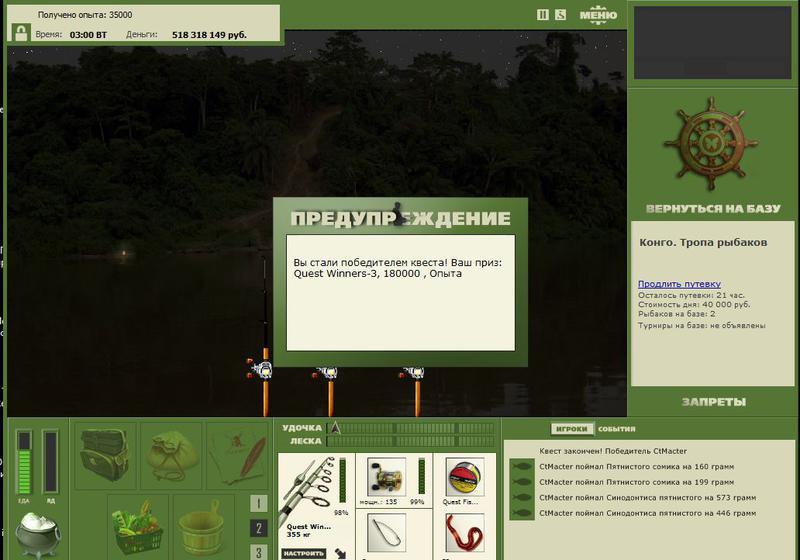Click the ЕДА hunger gauge
The width and height of the screenshot is (800, 560).
click(x=24, y=463)
